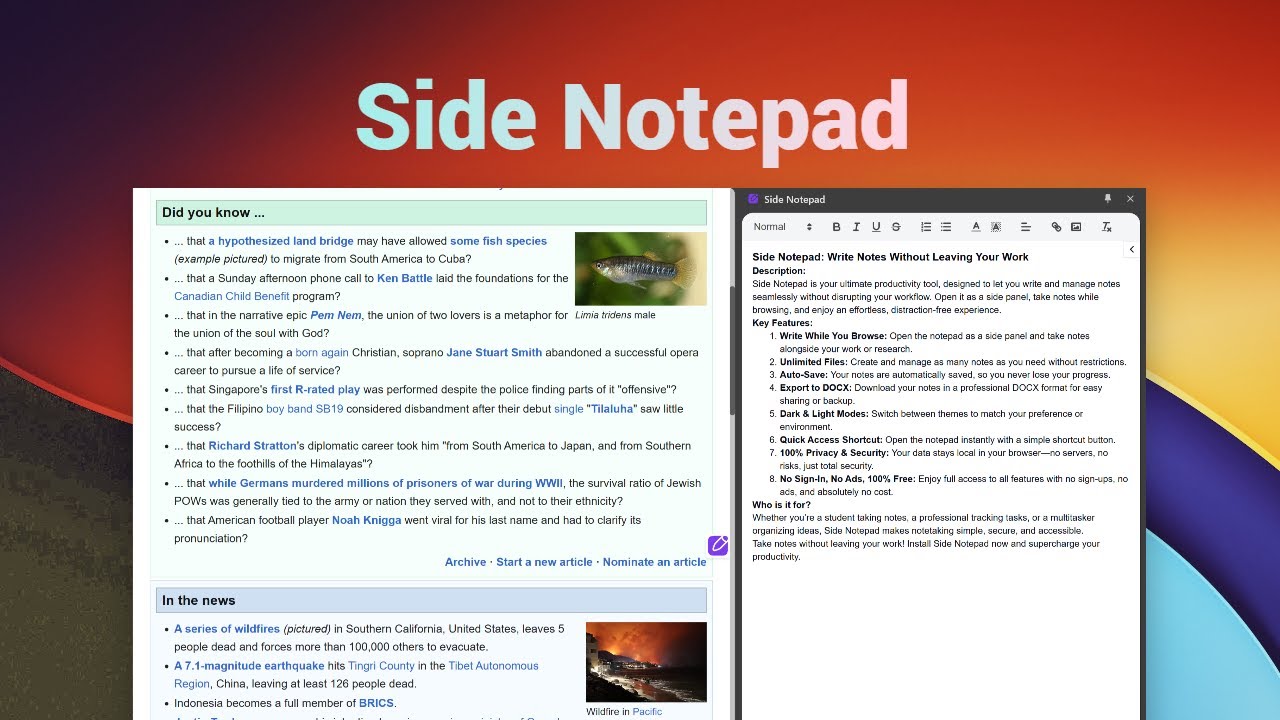Open the prisoners of war during WWII link

386,483
